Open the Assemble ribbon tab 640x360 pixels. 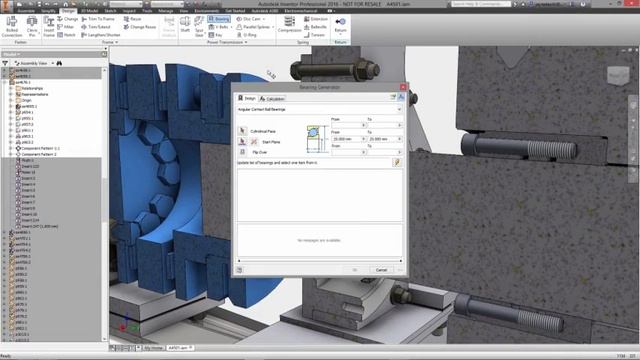[x=26, y=11]
